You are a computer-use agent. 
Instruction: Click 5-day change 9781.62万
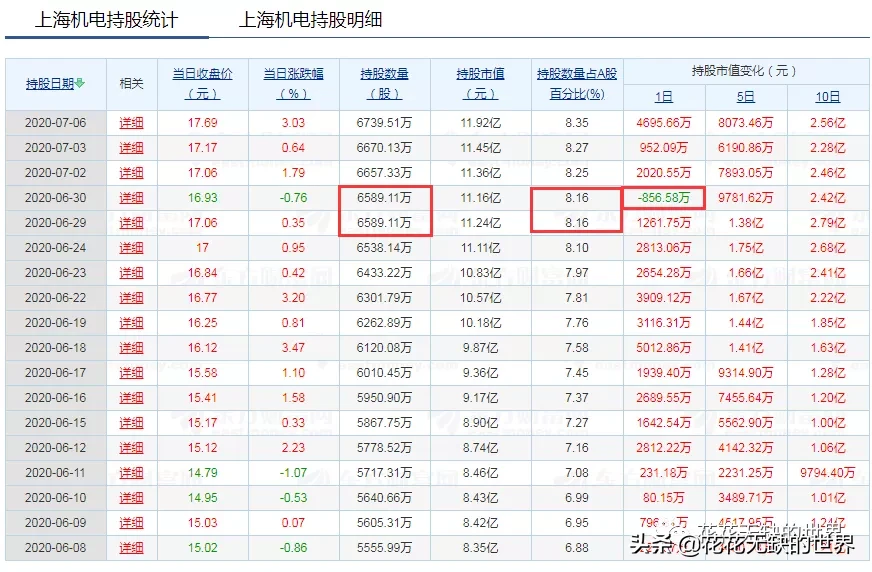click(746, 198)
